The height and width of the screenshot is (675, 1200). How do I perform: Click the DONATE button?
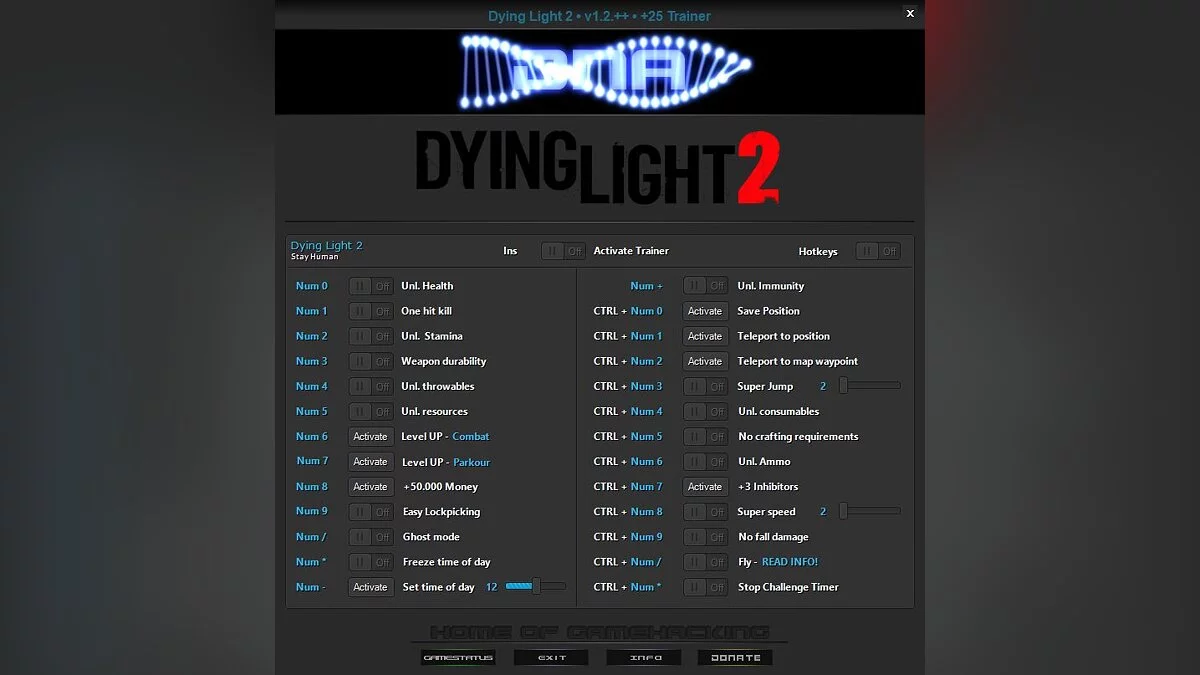click(x=735, y=657)
